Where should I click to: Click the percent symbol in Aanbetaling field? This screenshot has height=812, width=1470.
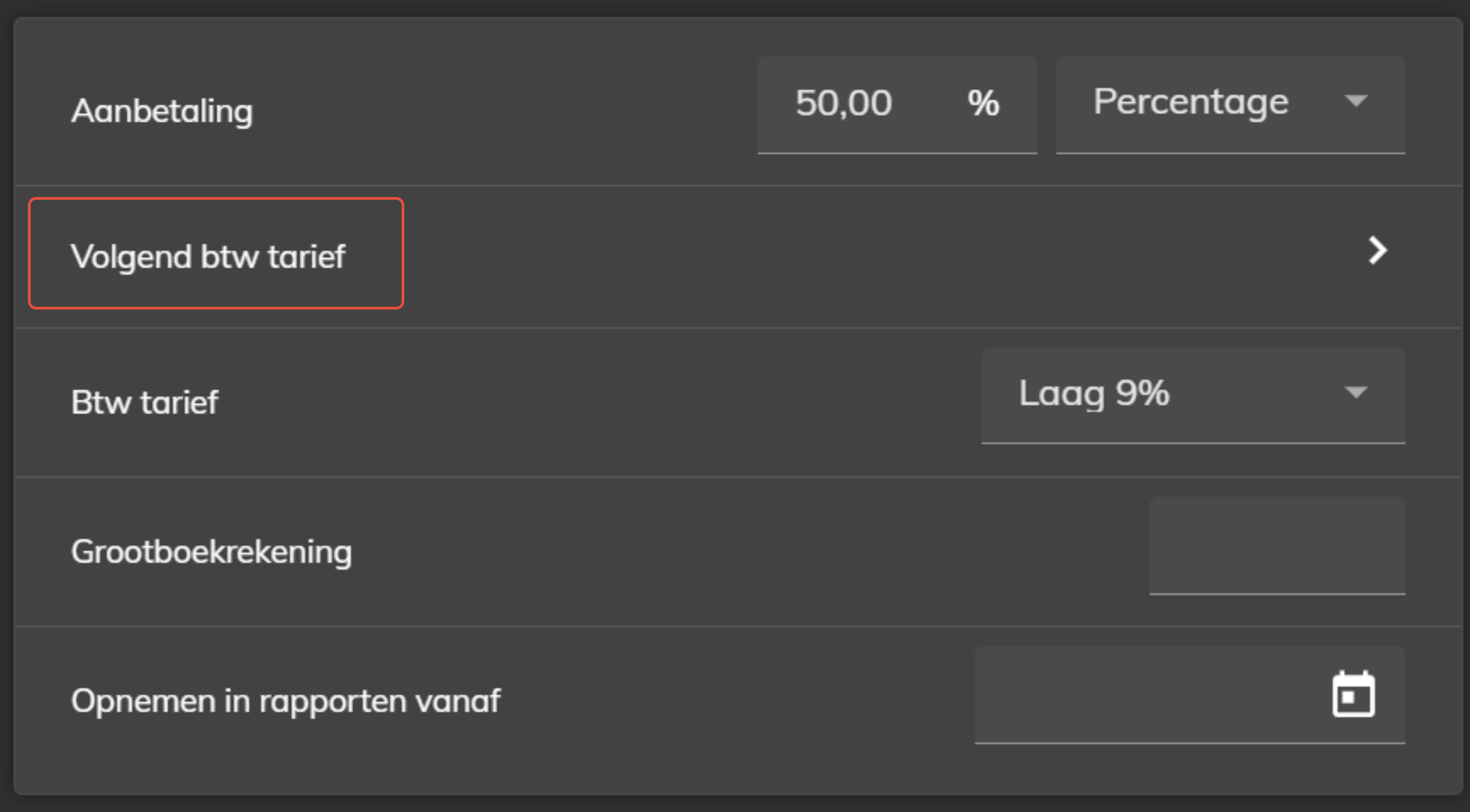click(x=983, y=103)
